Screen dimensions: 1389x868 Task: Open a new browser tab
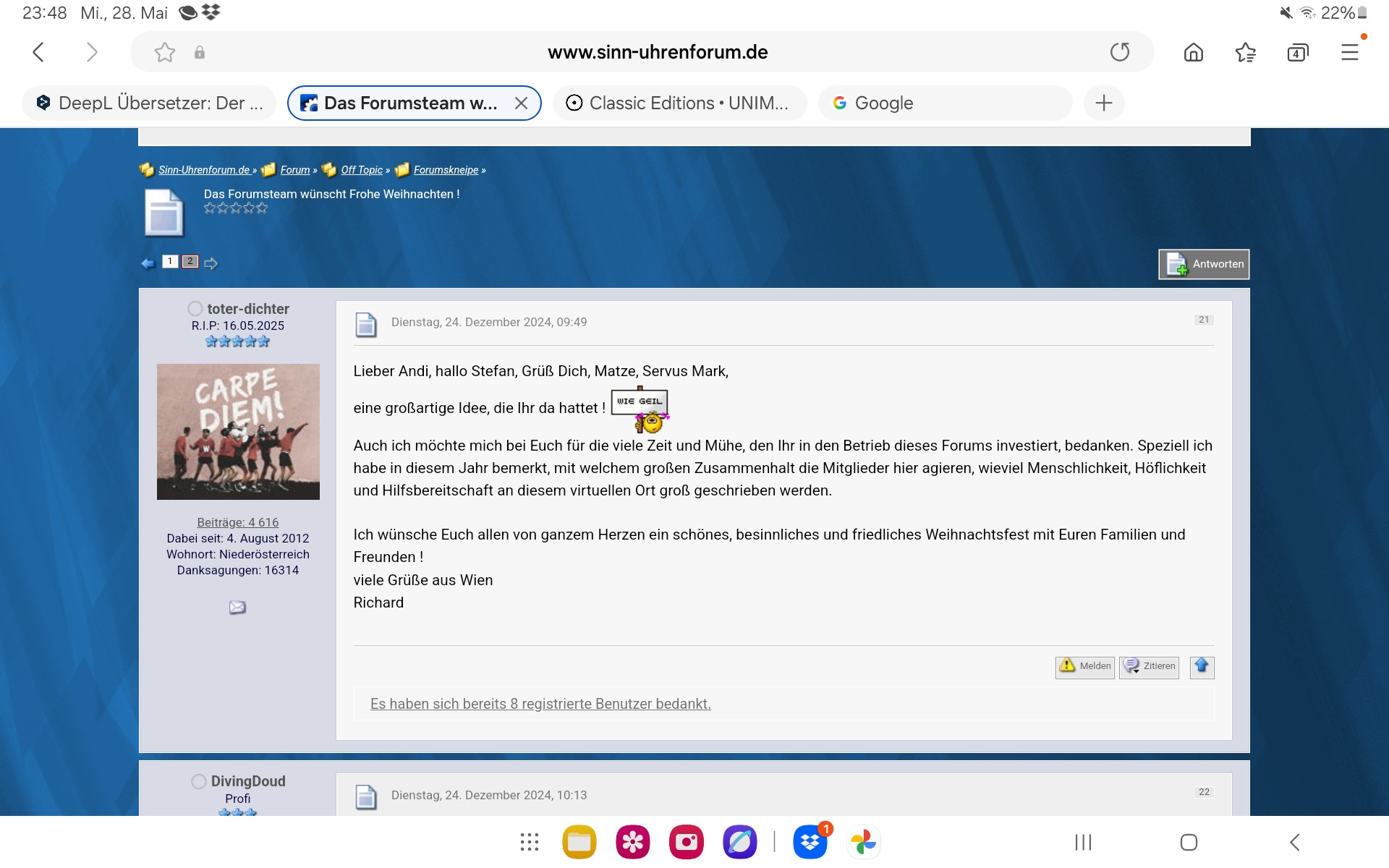tap(1103, 103)
